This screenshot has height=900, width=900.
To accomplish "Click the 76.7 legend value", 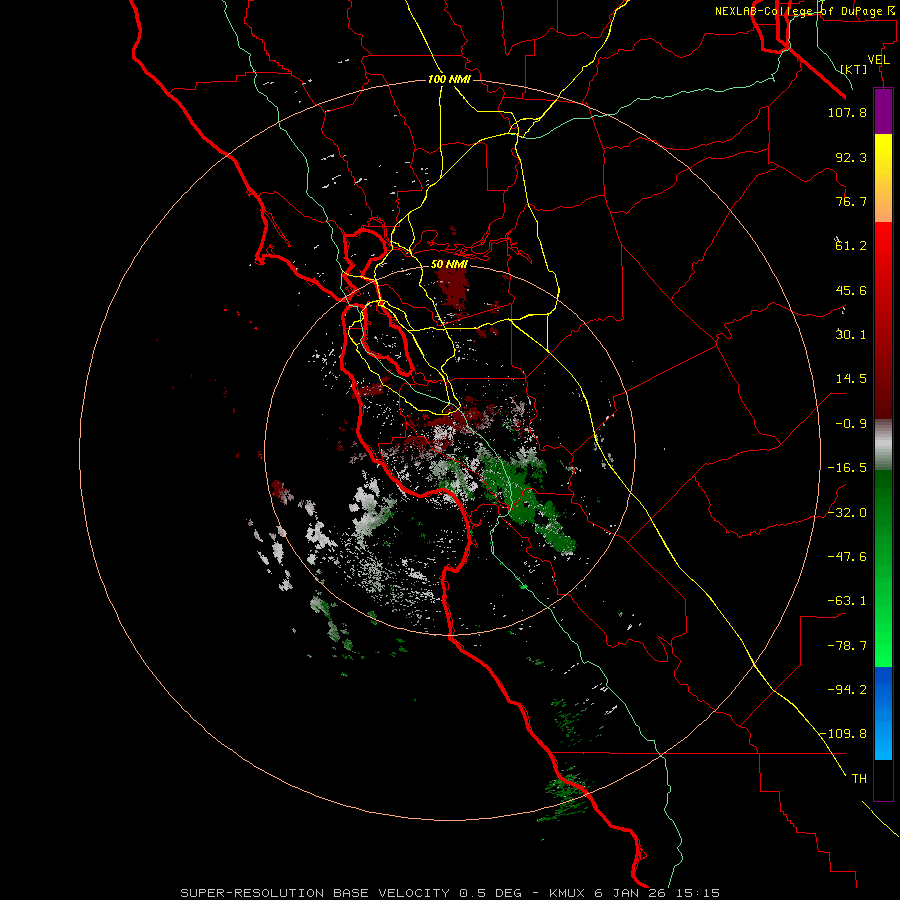I will click(851, 201).
